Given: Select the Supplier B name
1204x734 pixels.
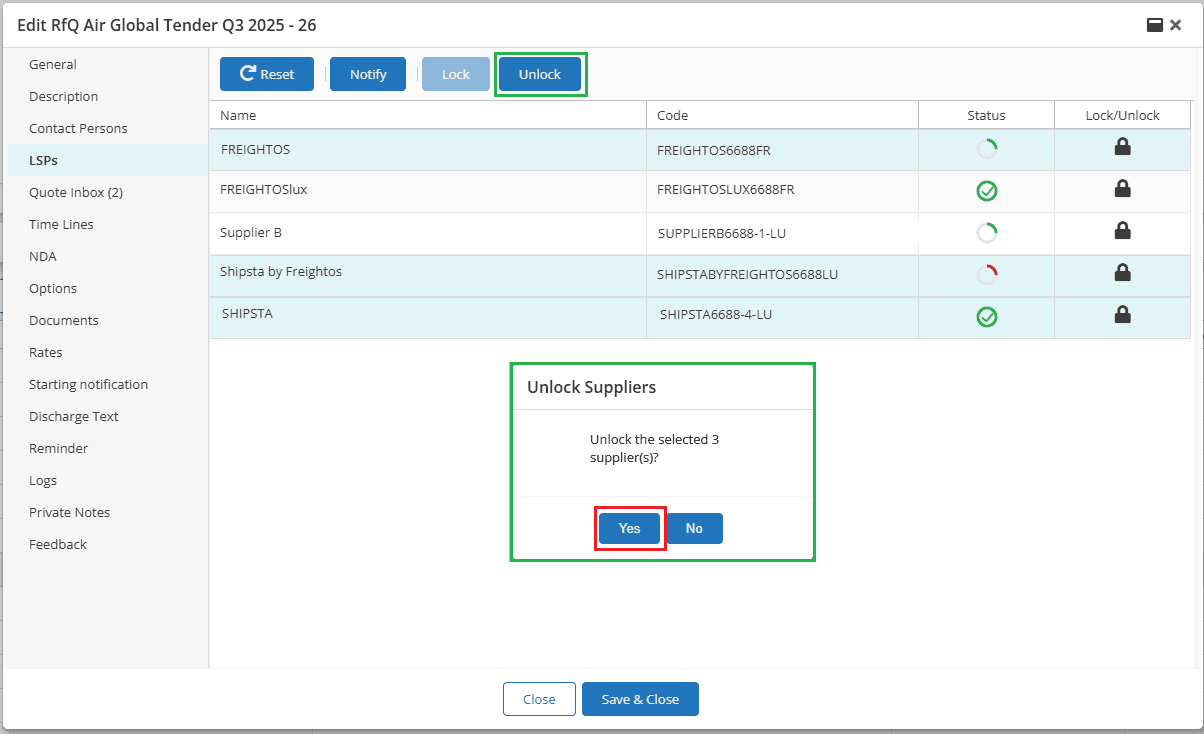Looking at the screenshot, I should [x=251, y=232].
